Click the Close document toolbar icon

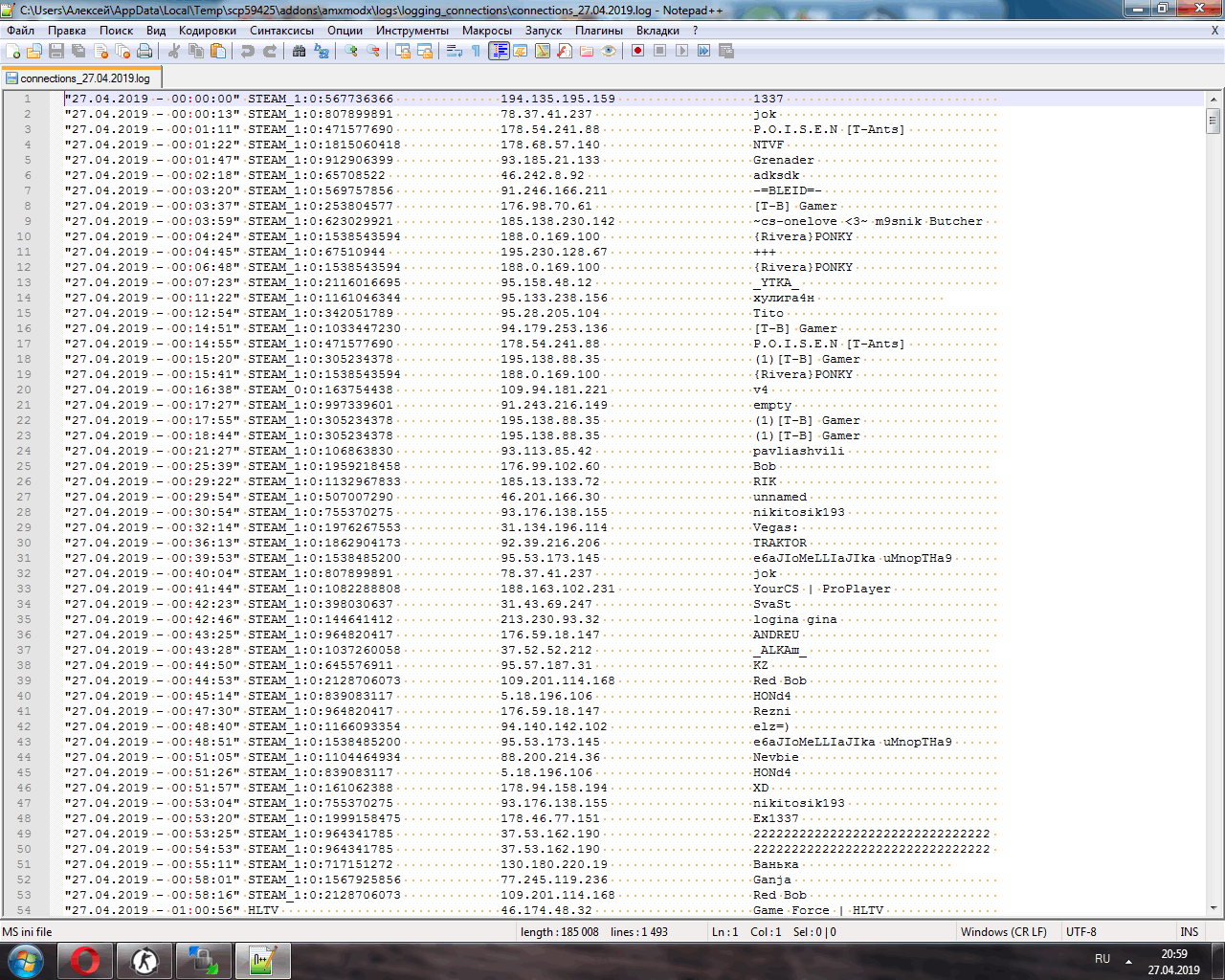(x=100, y=51)
